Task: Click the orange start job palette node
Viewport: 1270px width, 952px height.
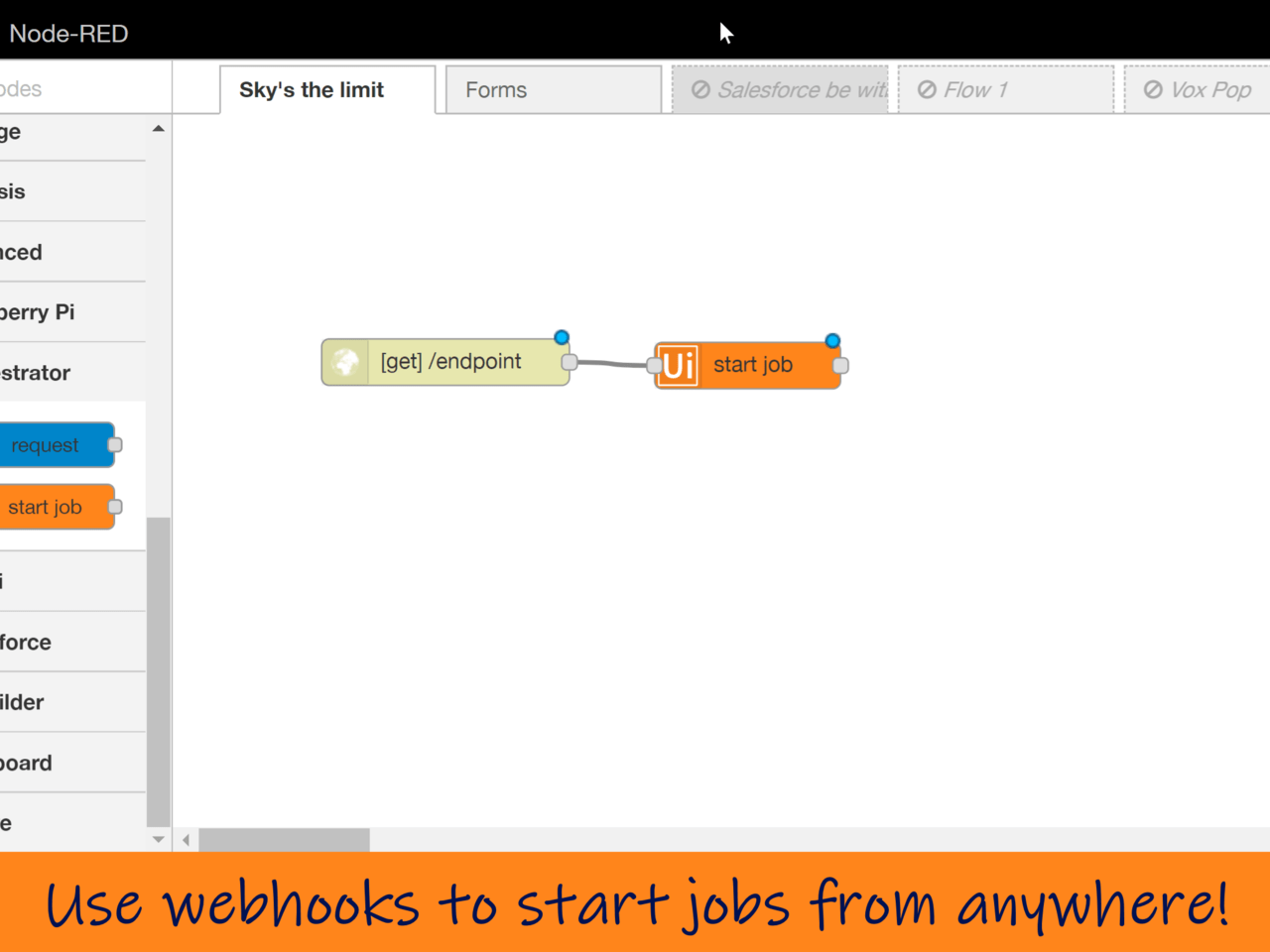Action: tap(55, 507)
